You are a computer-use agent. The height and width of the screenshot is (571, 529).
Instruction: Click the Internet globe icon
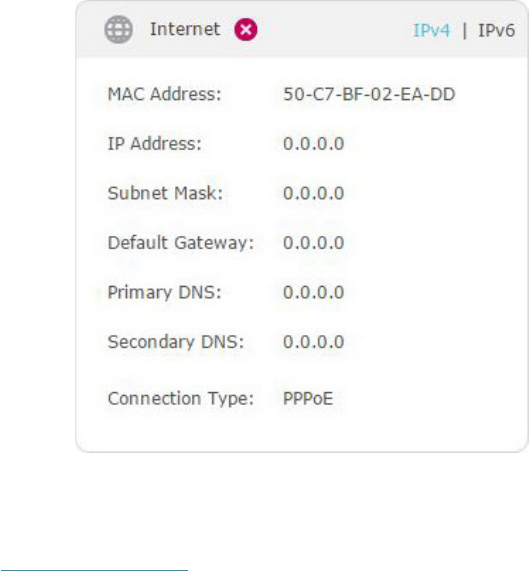pyautogui.click(x=118, y=29)
